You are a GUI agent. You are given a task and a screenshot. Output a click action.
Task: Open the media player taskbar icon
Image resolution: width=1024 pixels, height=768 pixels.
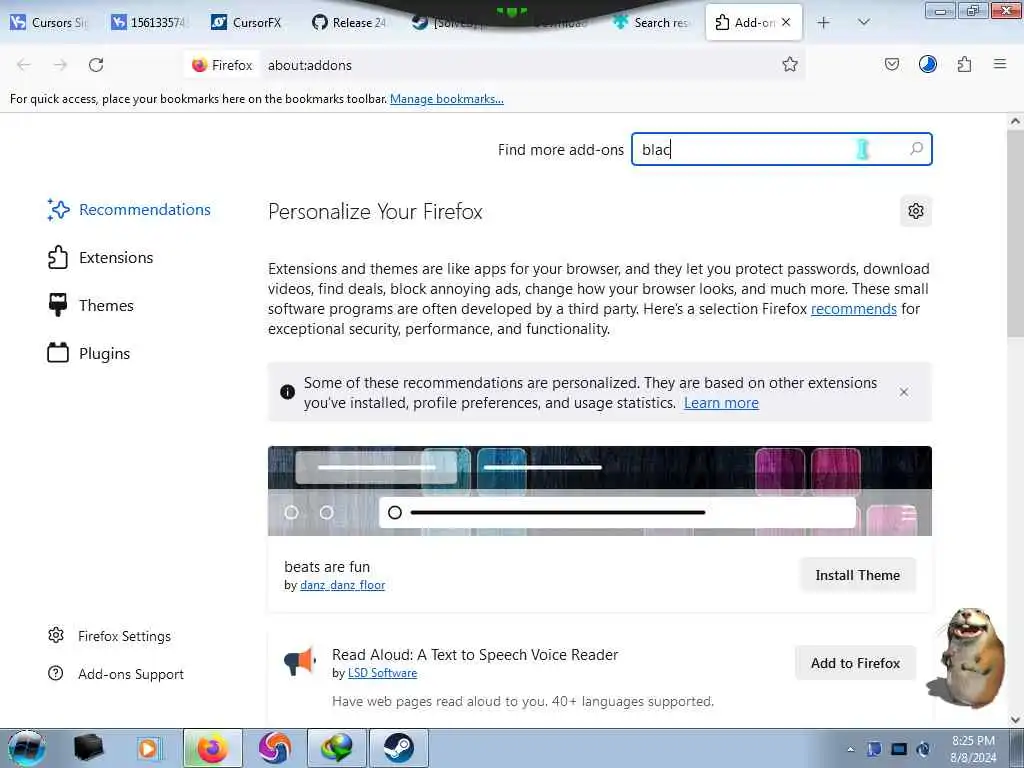[x=148, y=748]
